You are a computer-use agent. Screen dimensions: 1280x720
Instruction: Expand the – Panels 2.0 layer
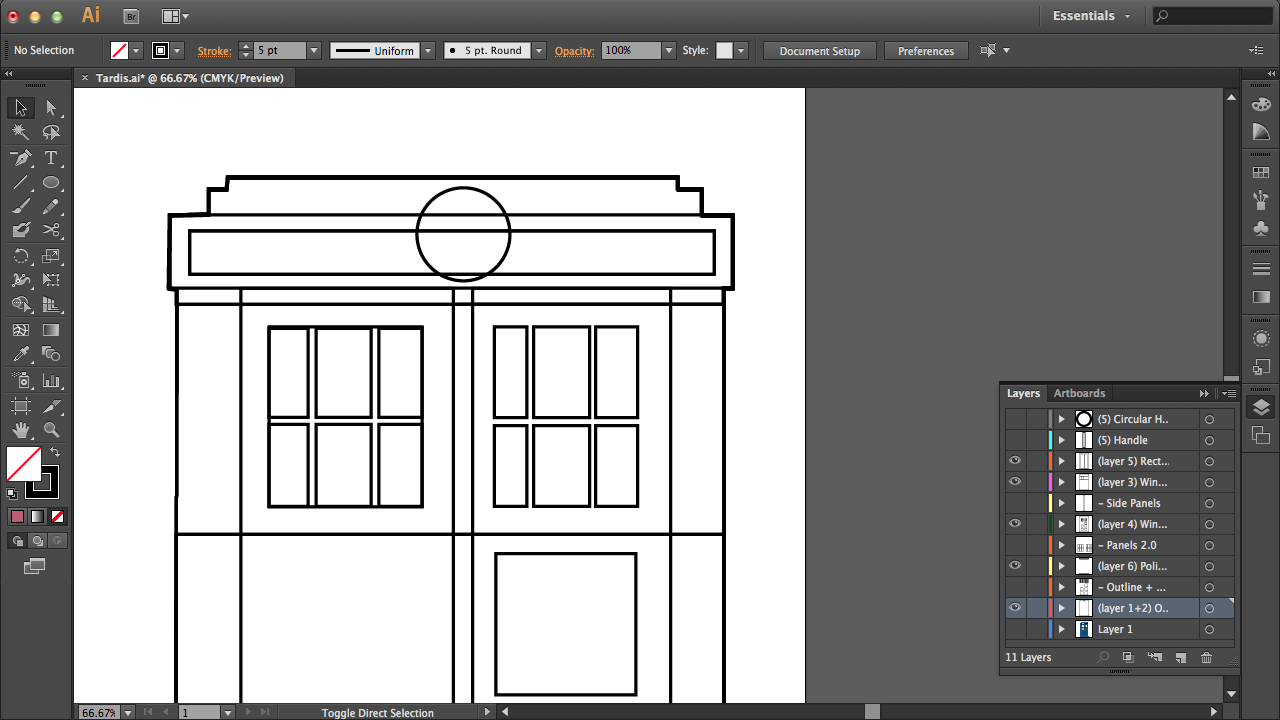(x=1062, y=545)
